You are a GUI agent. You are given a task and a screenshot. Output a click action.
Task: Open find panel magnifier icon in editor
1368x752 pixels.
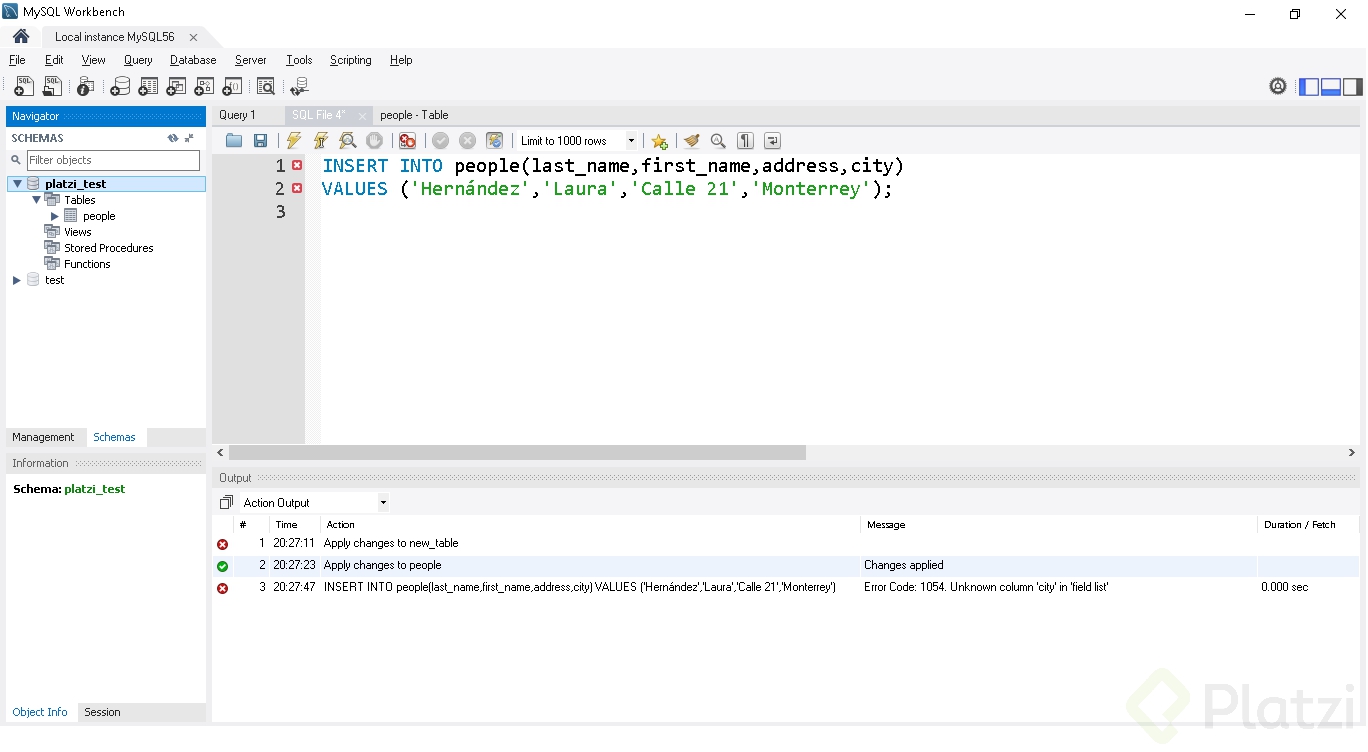pos(718,141)
